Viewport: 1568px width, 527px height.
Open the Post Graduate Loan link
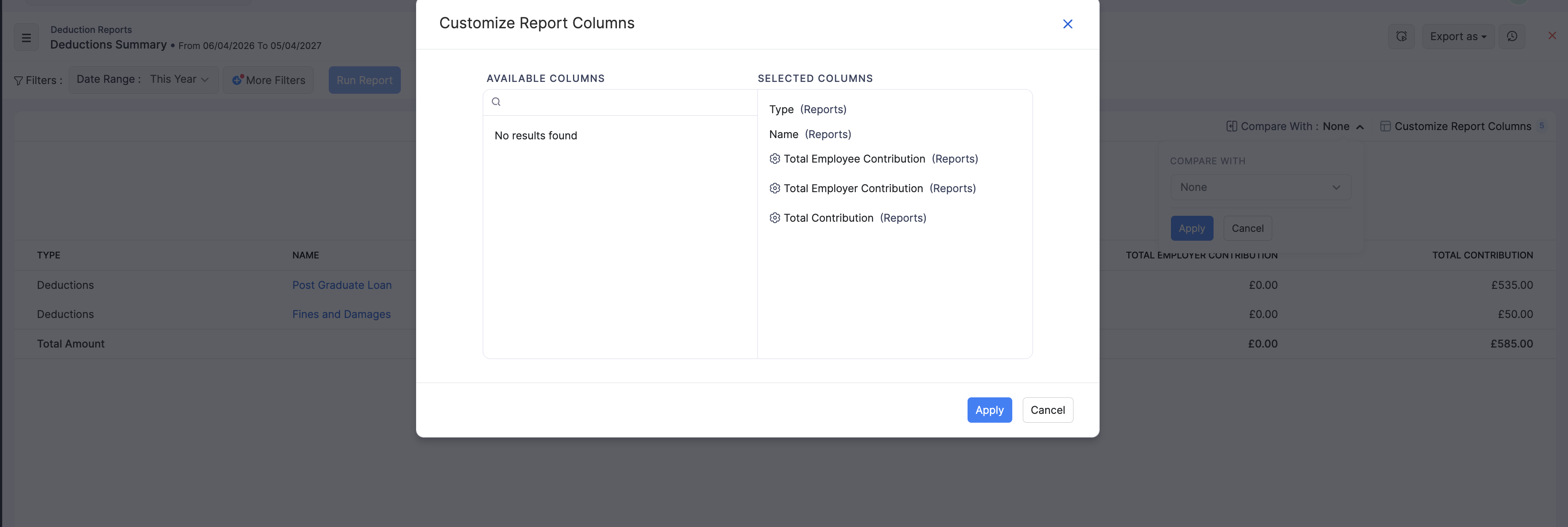(341, 285)
